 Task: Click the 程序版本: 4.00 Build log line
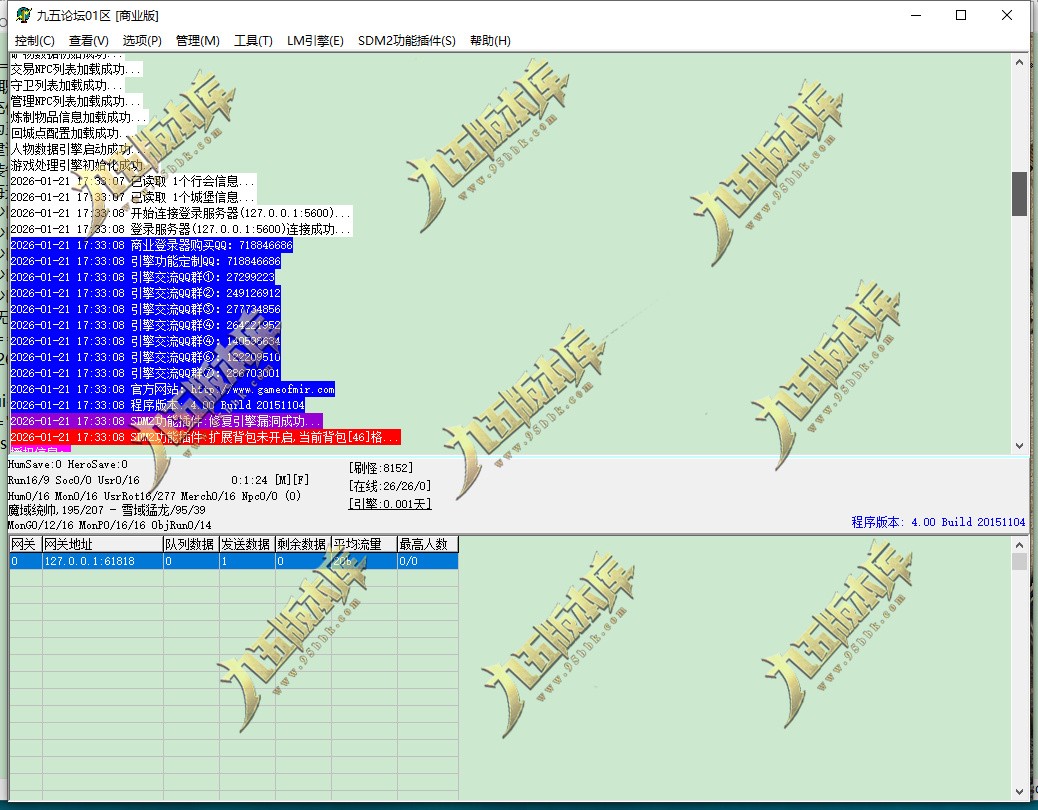pos(158,405)
